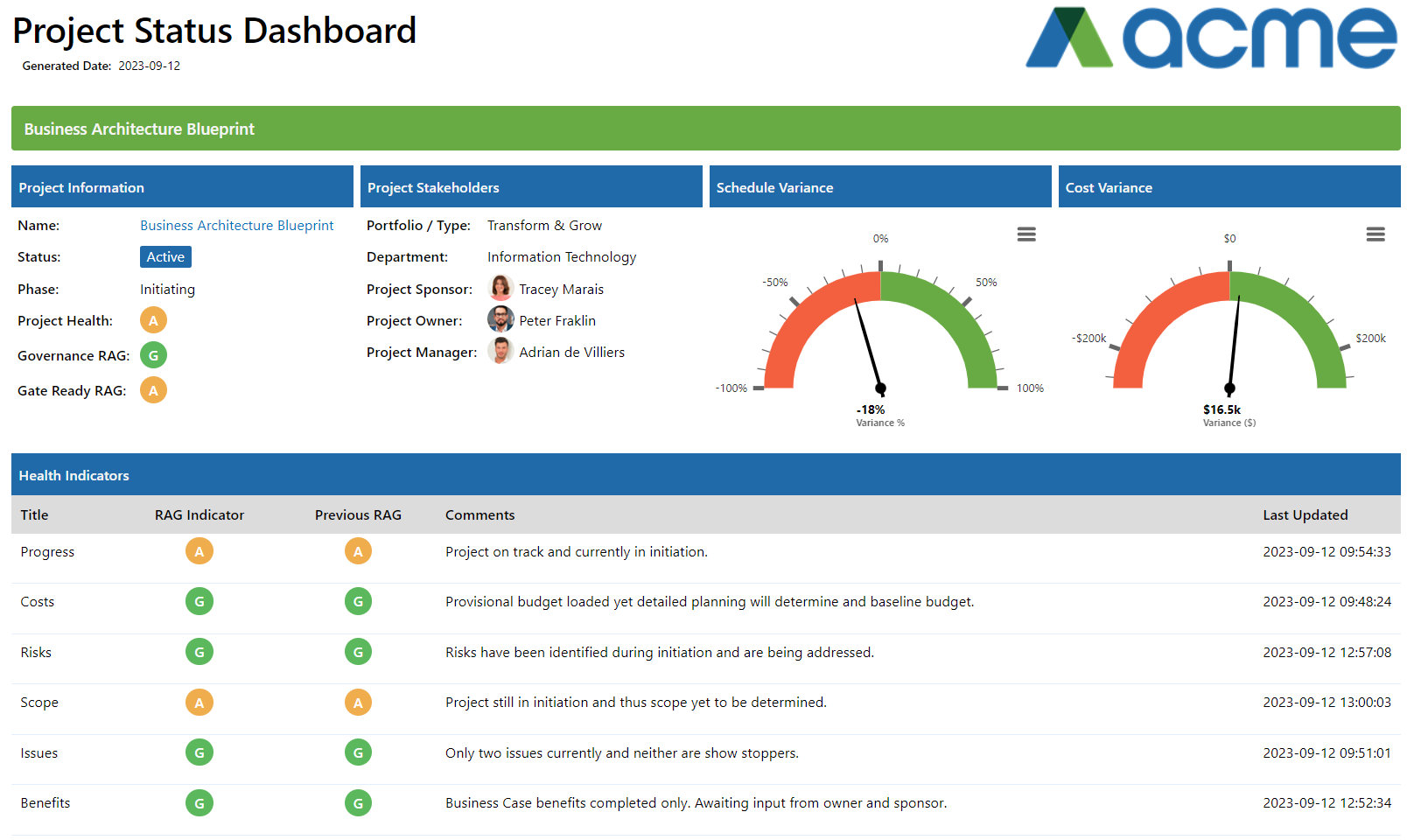Click the Last Updated column header

(1305, 515)
